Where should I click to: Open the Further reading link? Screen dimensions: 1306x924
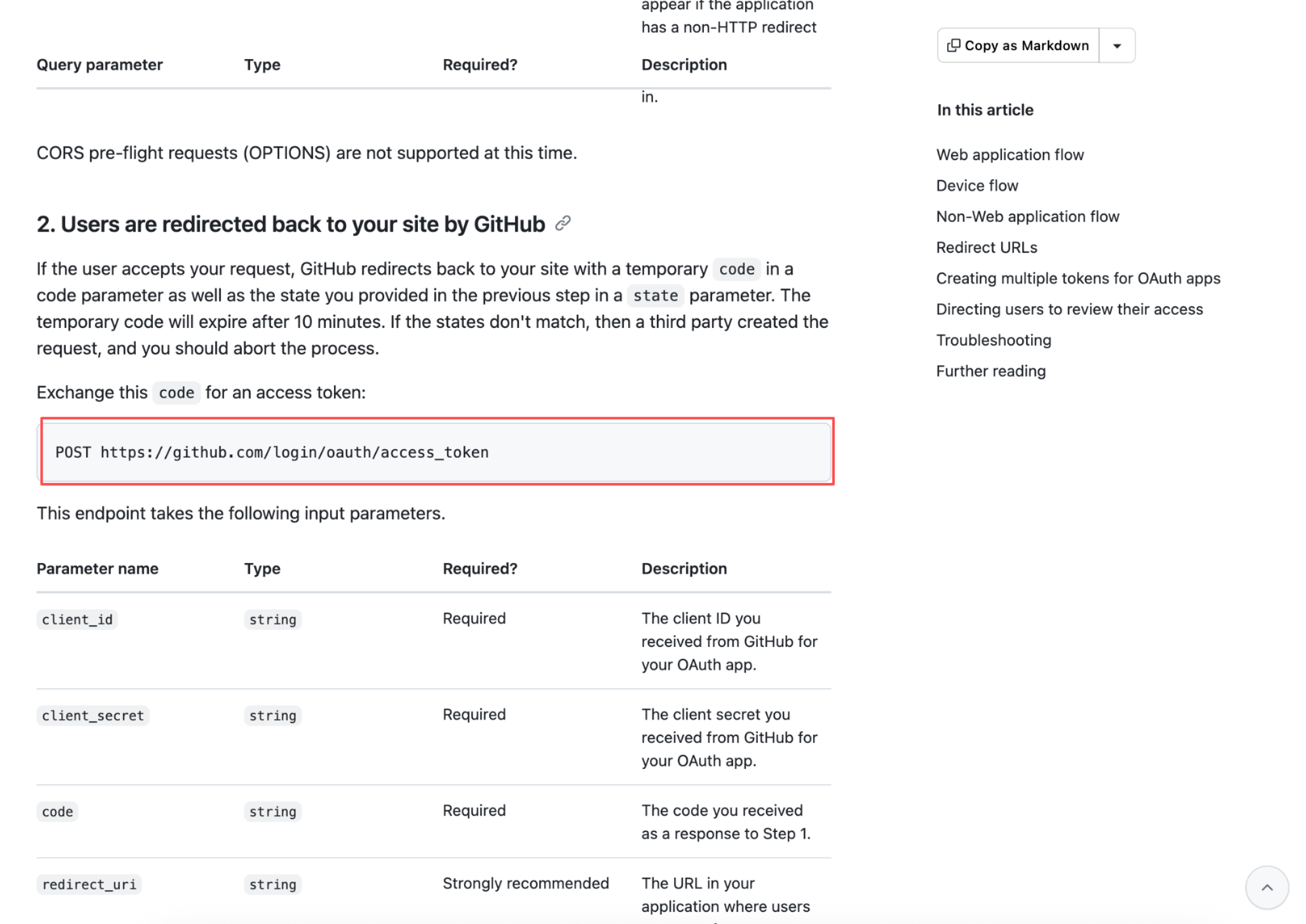[x=990, y=371]
